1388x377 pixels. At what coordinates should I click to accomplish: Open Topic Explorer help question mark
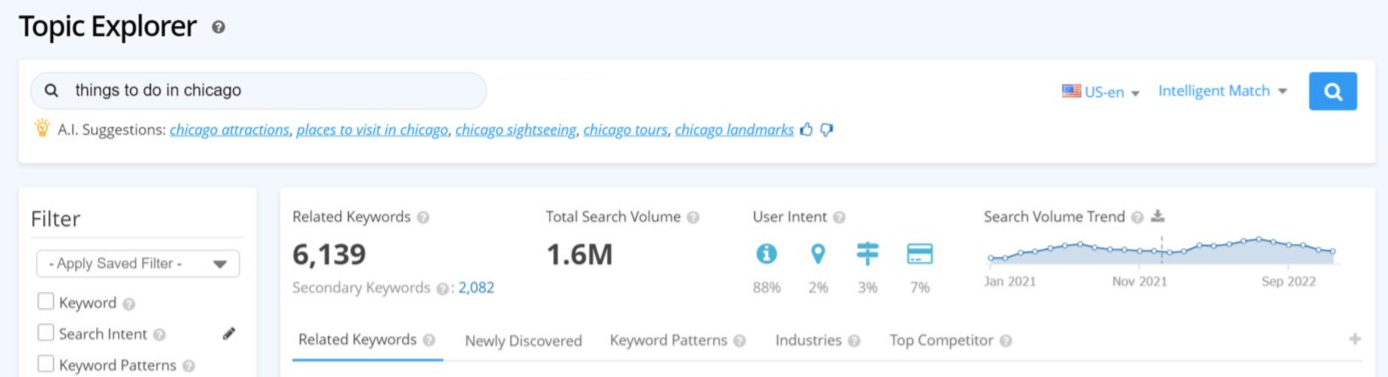coord(219,28)
